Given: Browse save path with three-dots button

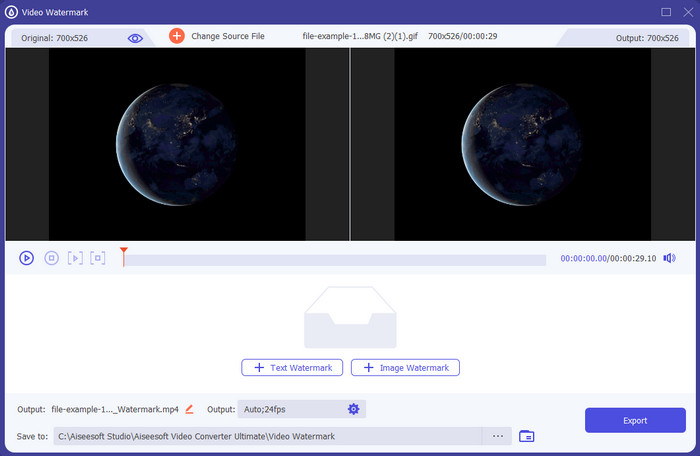Looking at the screenshot, I should (497, 436).
